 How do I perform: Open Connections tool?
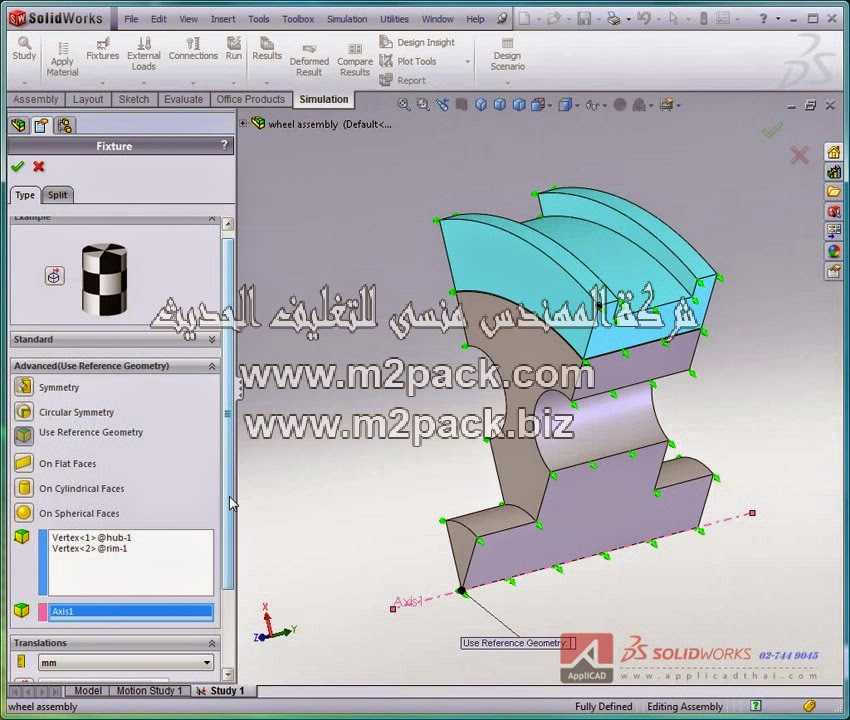click(x=193, y=48)
